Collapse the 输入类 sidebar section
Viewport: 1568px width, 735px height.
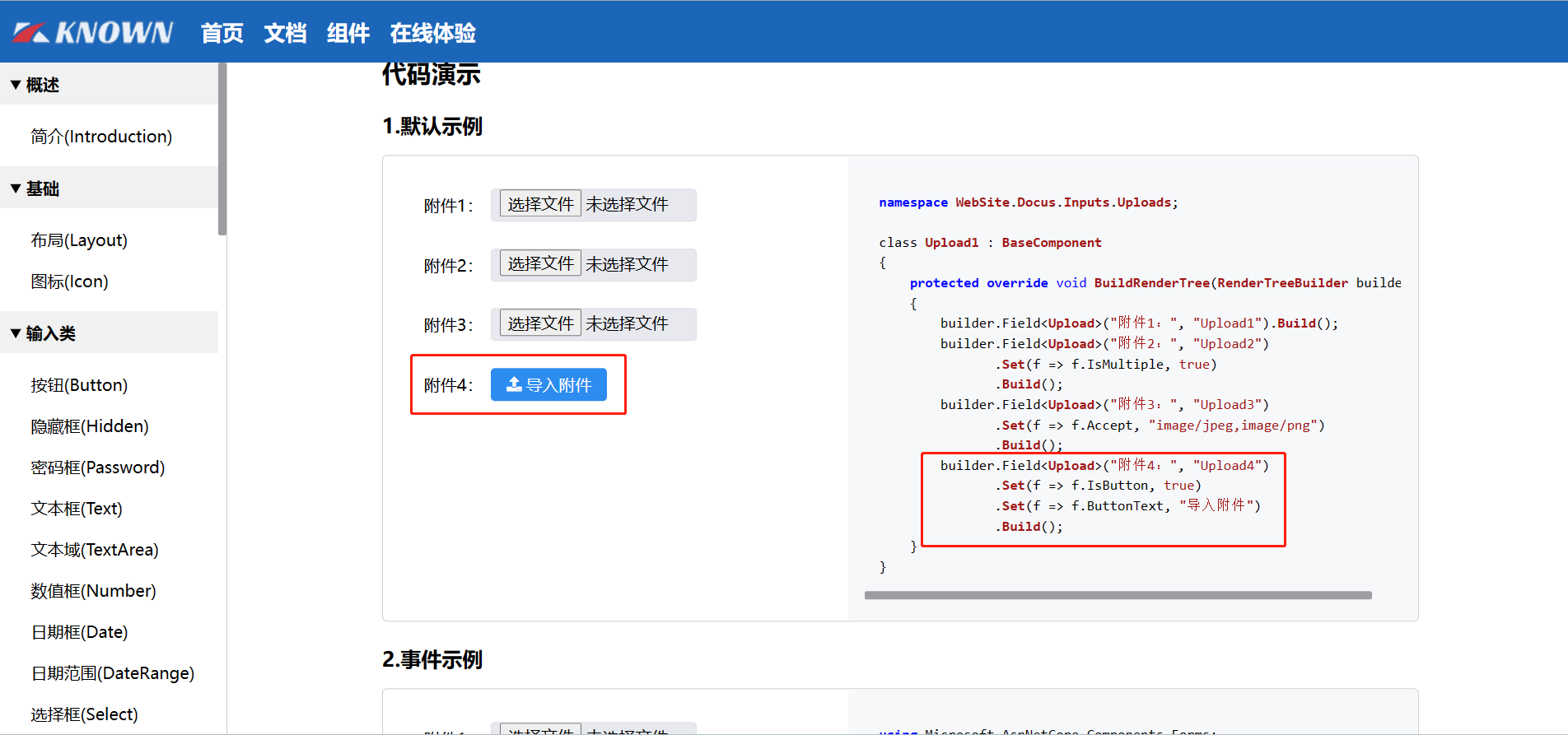109,333
